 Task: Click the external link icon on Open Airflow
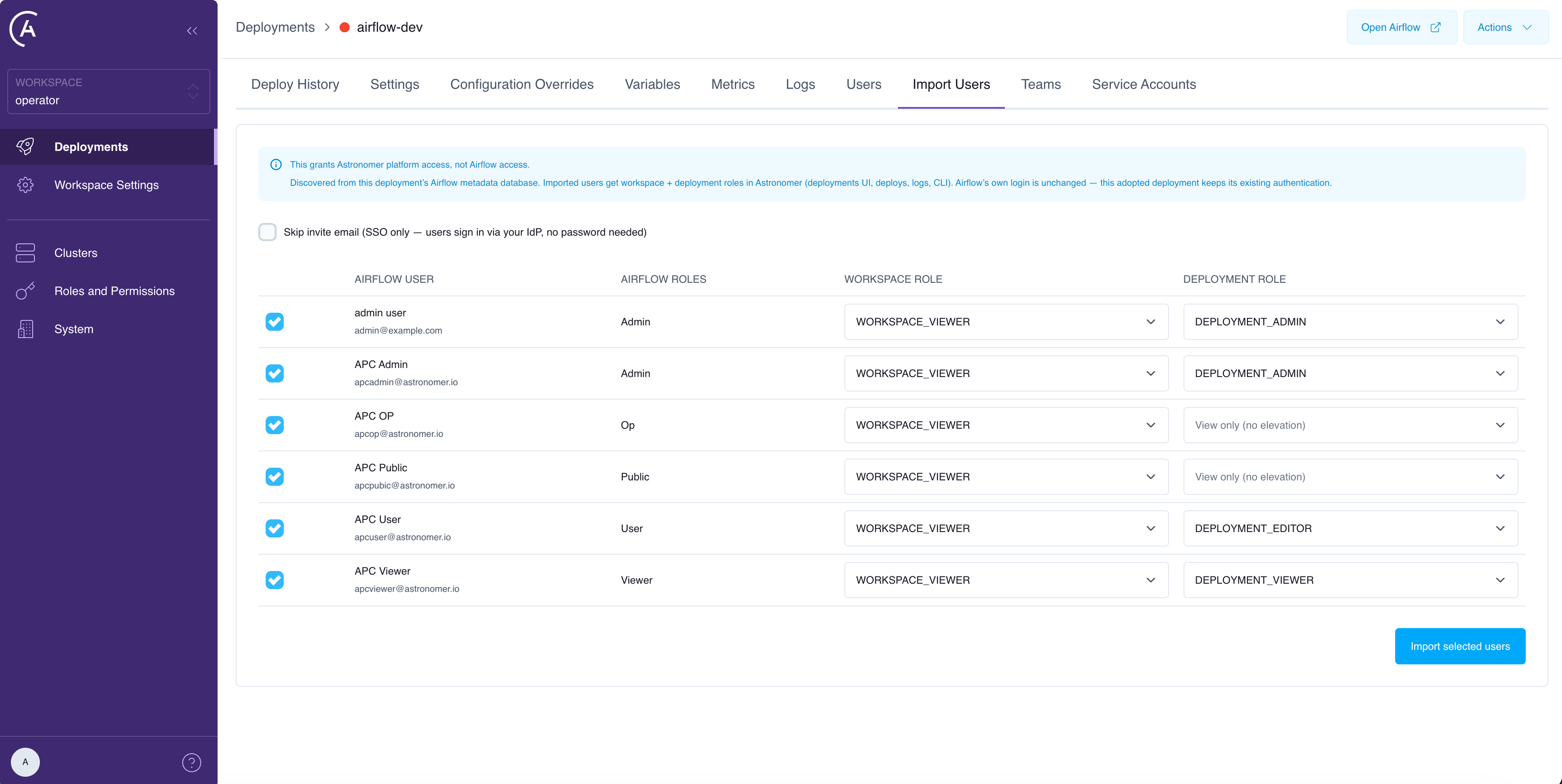(1435, 27)
